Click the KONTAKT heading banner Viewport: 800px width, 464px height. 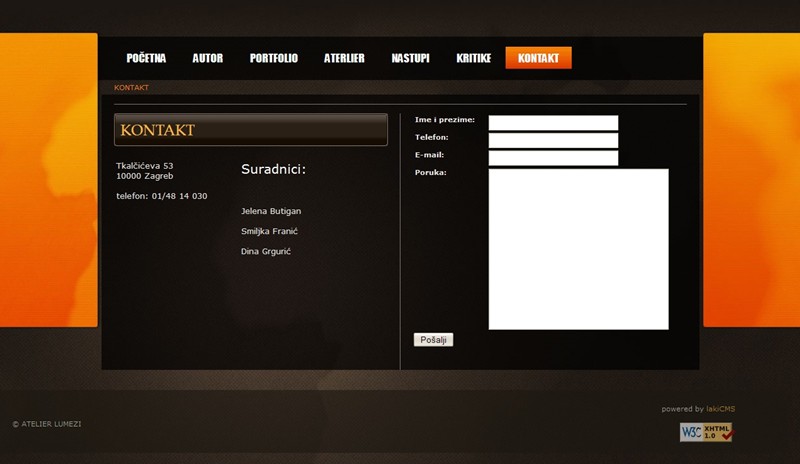(251, 130)
